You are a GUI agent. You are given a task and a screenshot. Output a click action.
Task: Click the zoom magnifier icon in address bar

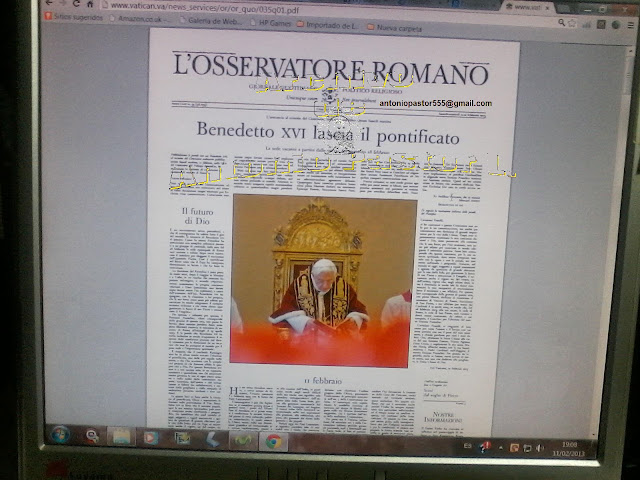click(x=562, y=23)
